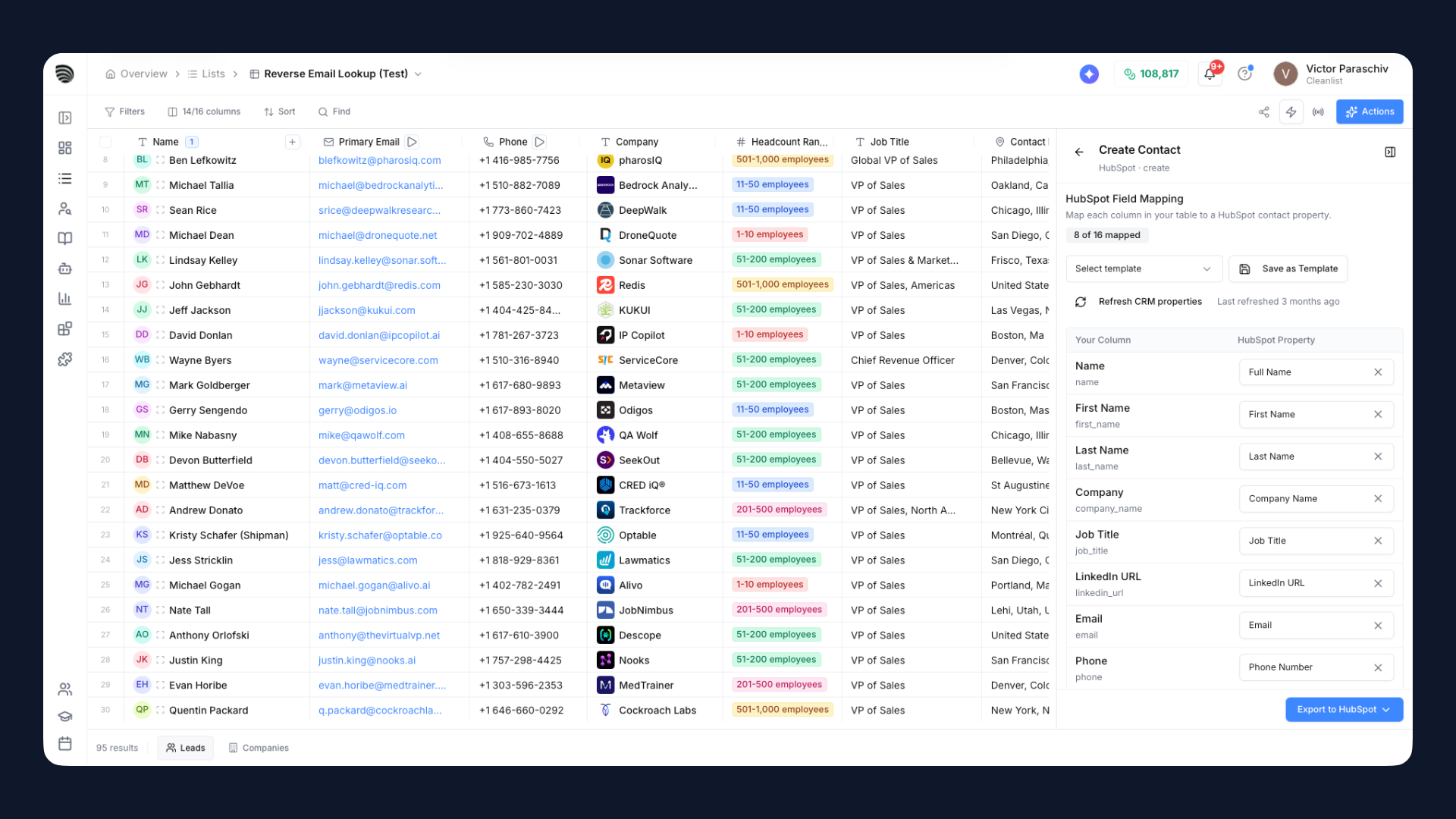Open the Sort menu

click(279, 111)
